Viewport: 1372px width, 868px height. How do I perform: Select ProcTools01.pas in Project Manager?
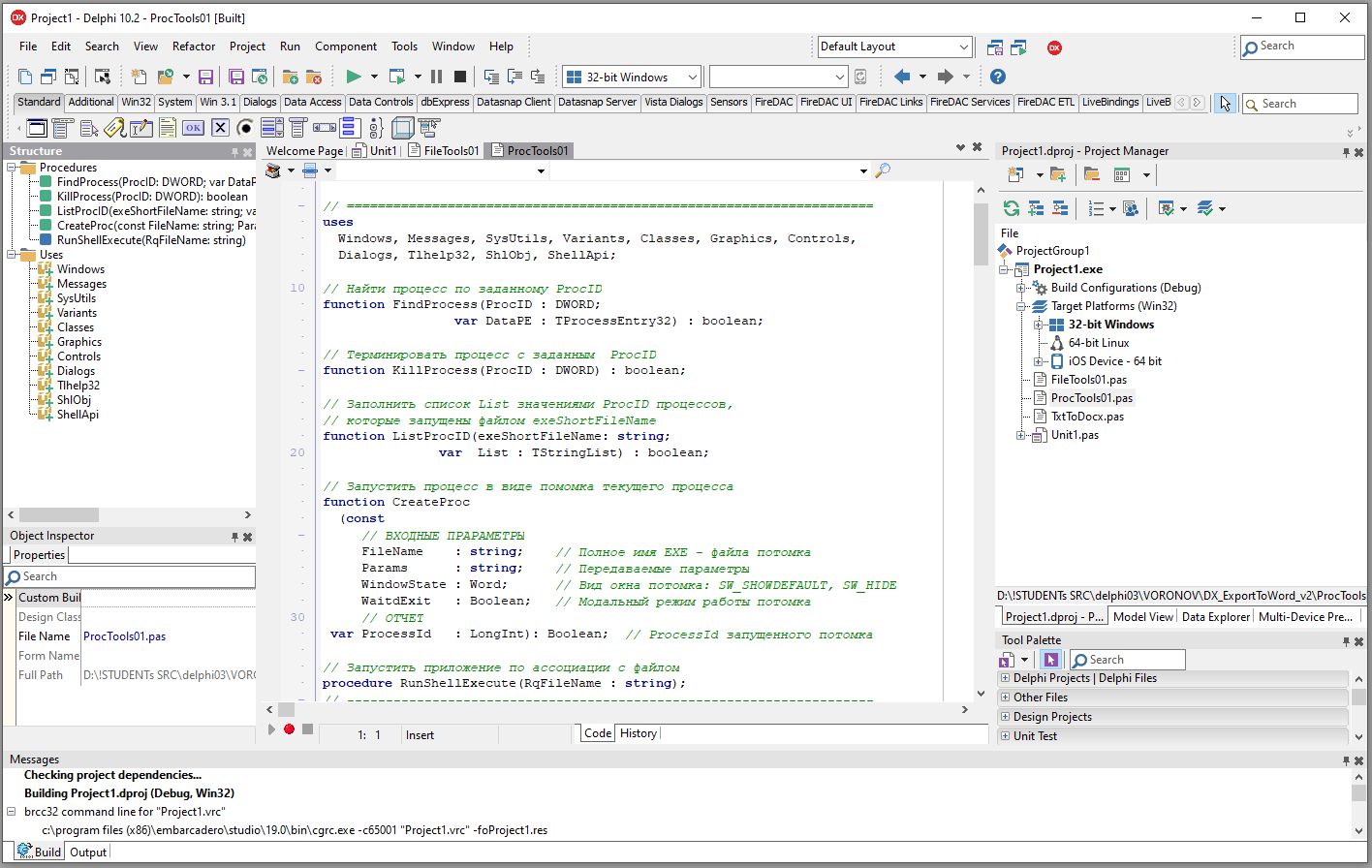click(x=1091, y=398)
